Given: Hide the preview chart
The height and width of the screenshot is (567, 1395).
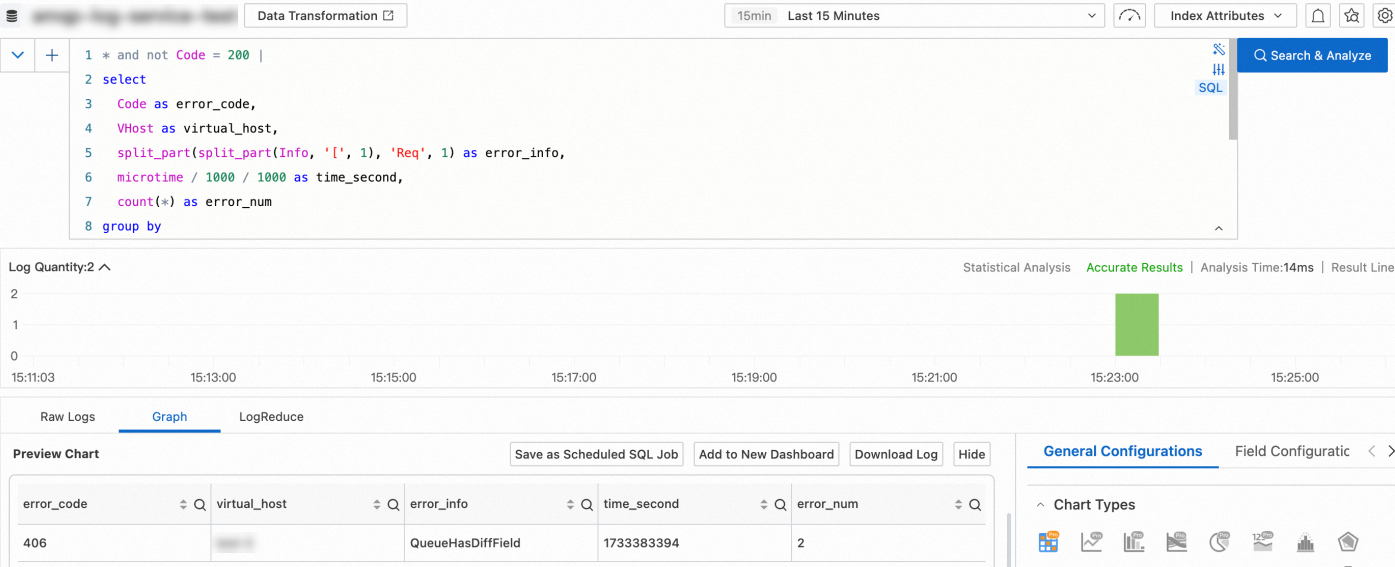Looking at the screenshot, I should 971,454.
